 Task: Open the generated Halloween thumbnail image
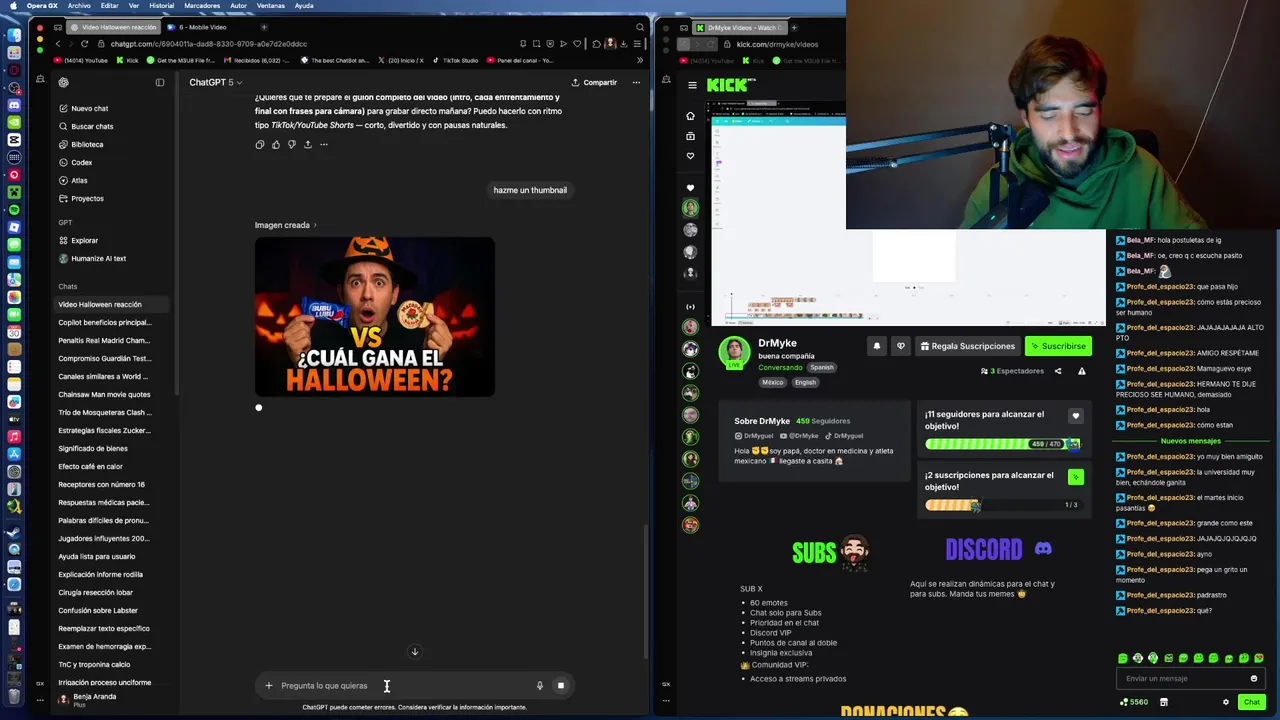374,316
